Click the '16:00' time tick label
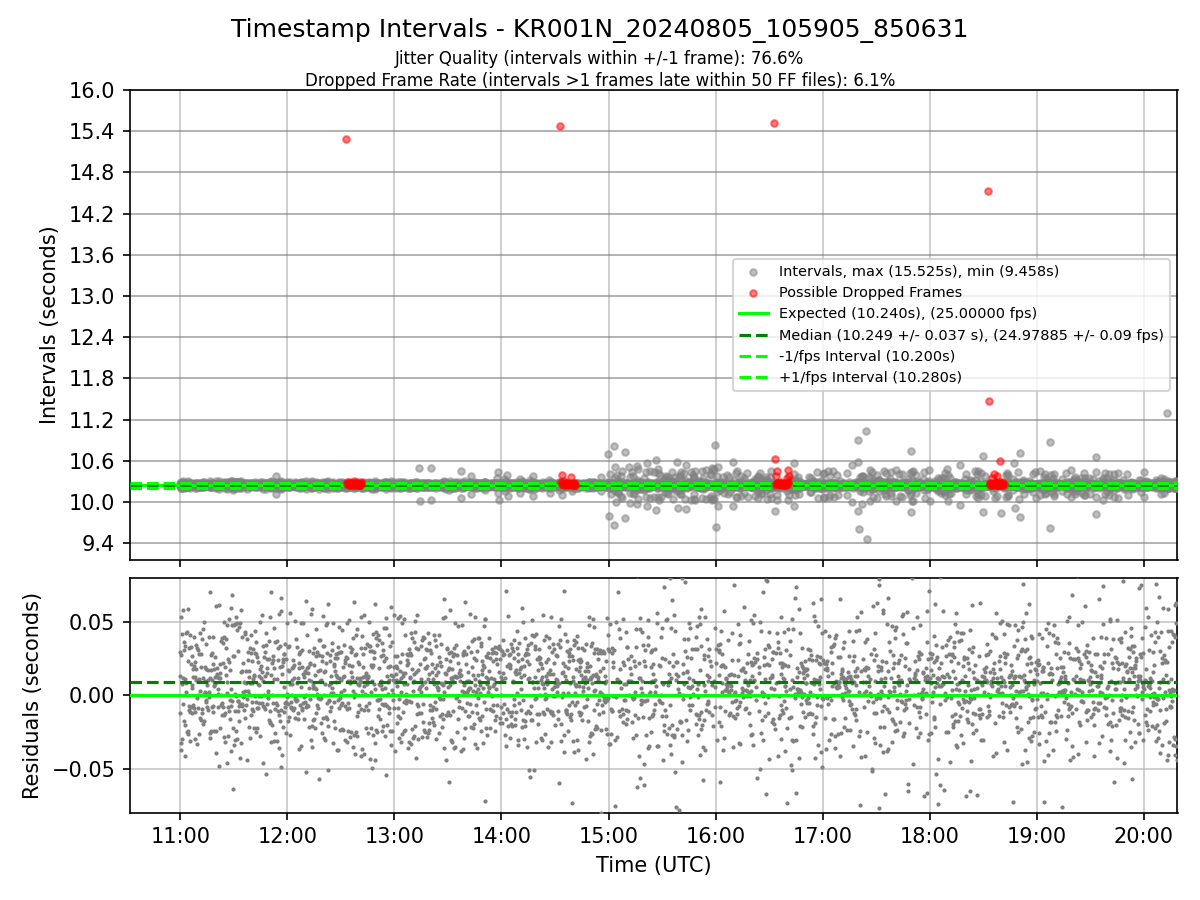 click(716, 835)
